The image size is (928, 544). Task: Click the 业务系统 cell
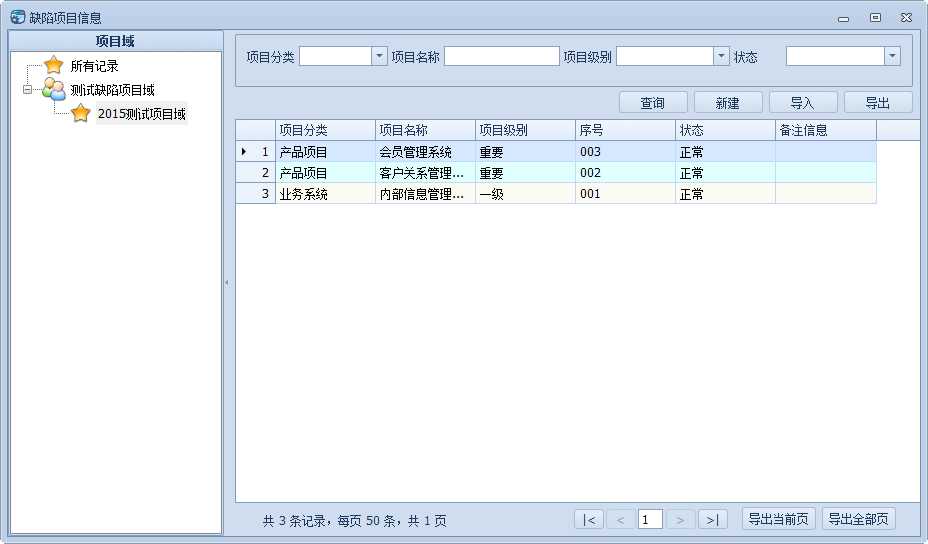[x=326, y=194]
